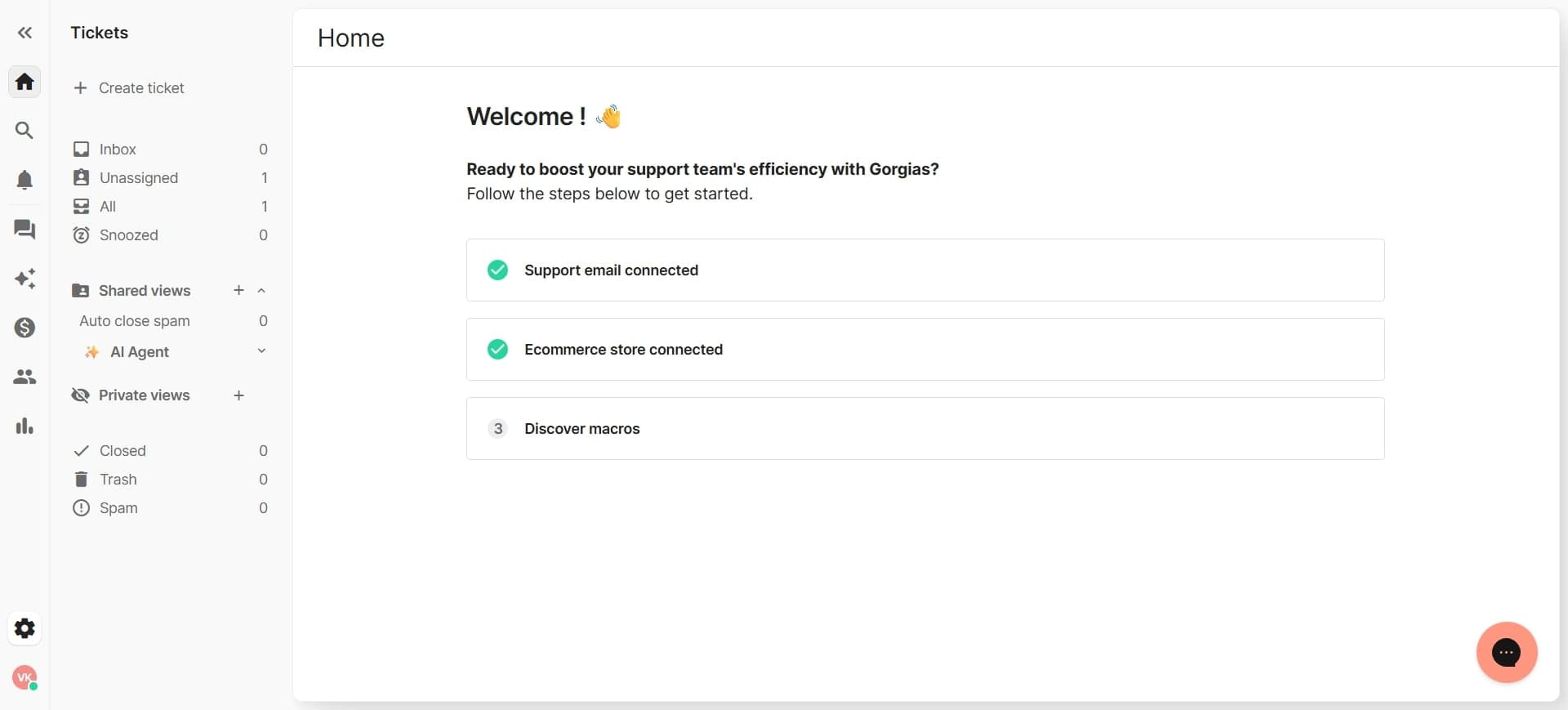
Task: Open the Settings gear icon
Action: pyautogui.click(x=24, y=628)
